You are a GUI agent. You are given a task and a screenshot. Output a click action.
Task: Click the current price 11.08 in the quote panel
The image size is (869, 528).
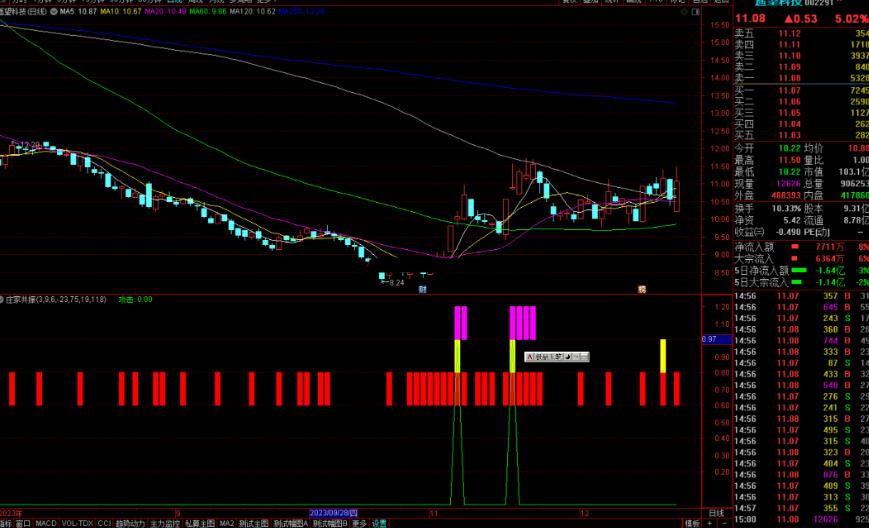(x=750, y=19)
